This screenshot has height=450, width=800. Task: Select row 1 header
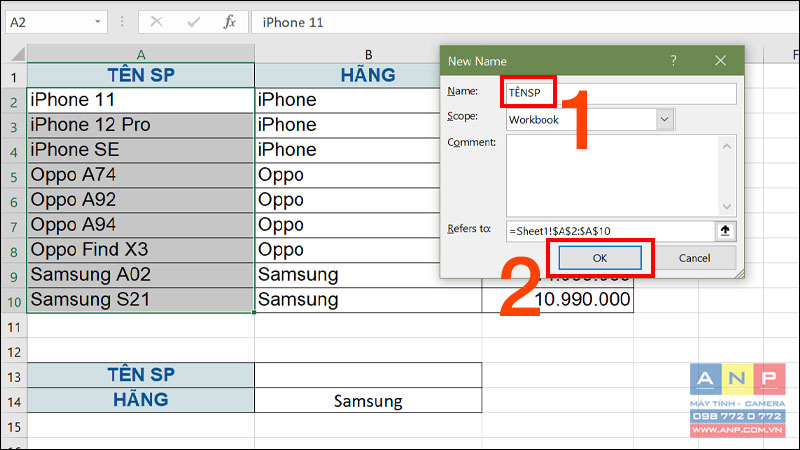14,77
